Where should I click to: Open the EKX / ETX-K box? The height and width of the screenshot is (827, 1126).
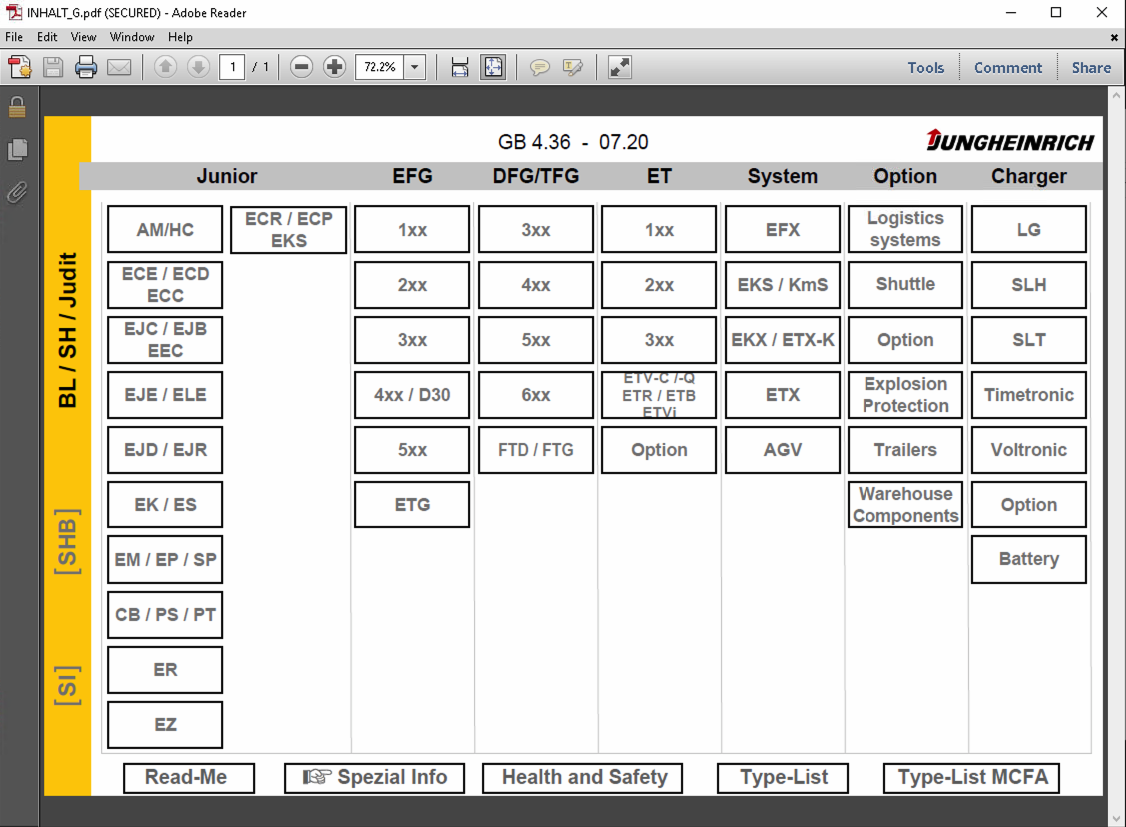[783, 340]
